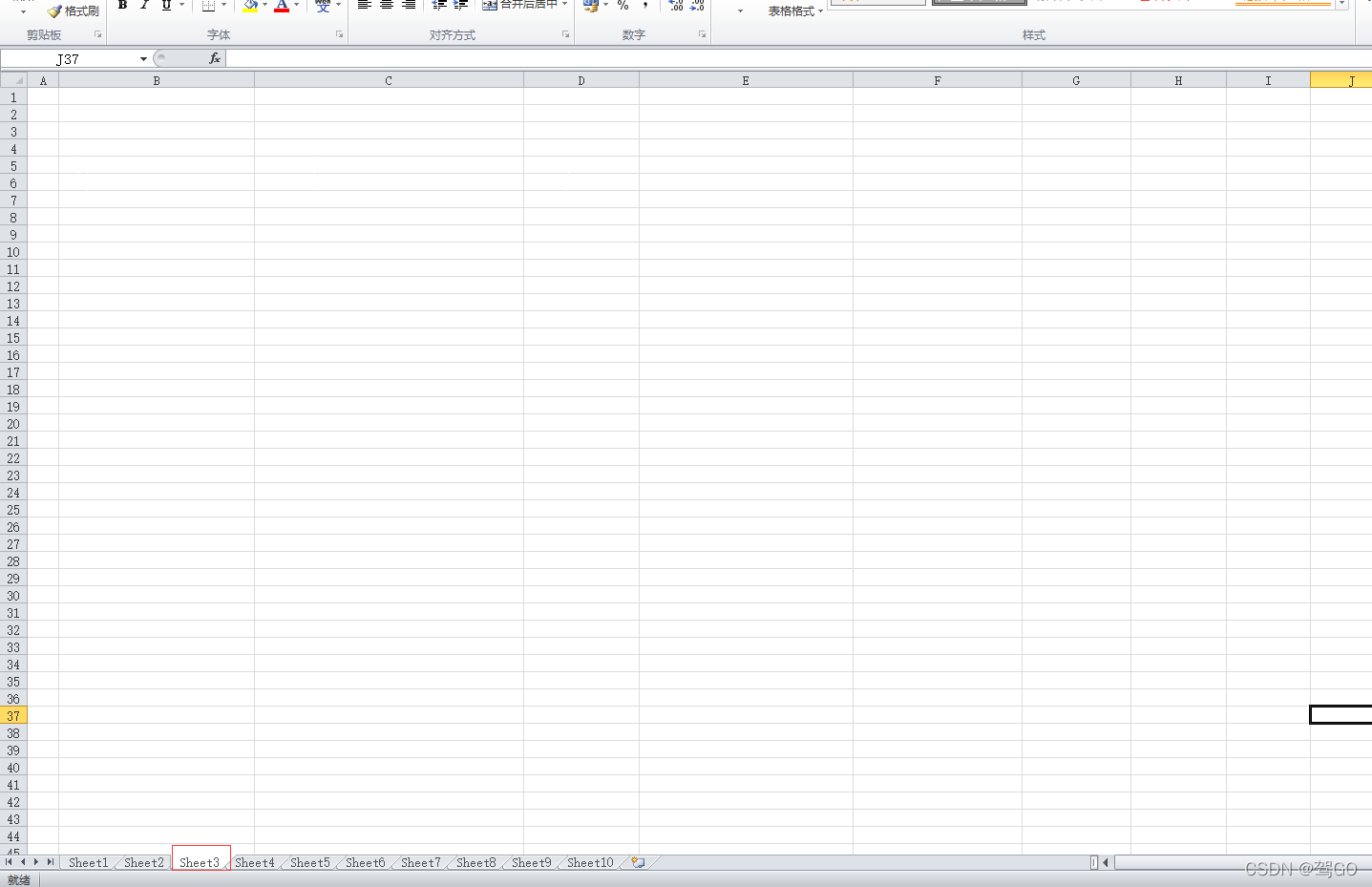Open Number (数字) dialog launcher
This screenshot has height=887, width=1372.
click(703, 34)
